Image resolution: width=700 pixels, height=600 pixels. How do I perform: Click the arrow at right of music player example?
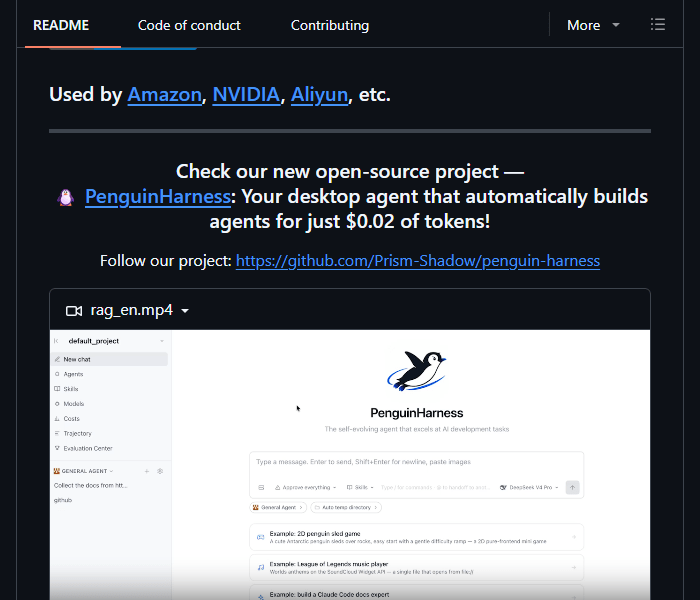[574, 567]
